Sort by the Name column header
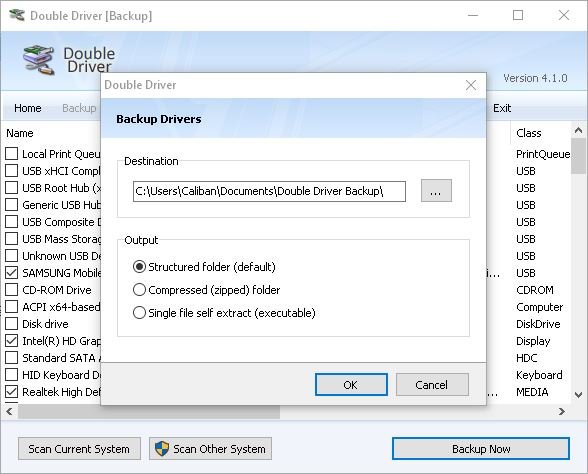Viewport: 588px width, 474px height. pos(20,133)
